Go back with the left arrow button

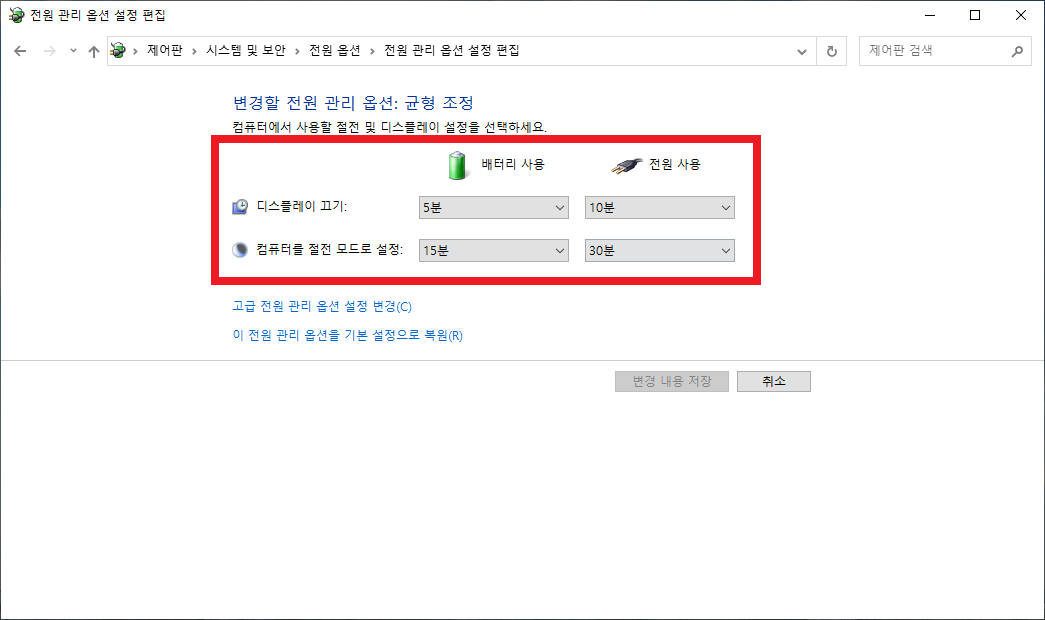click(20, 51)
